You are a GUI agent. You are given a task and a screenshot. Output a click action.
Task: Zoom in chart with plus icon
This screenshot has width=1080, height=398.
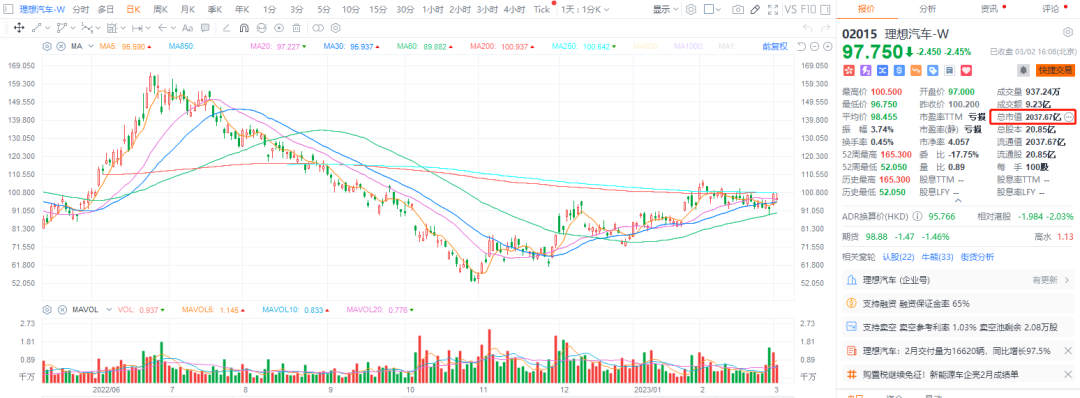point(827,46)
